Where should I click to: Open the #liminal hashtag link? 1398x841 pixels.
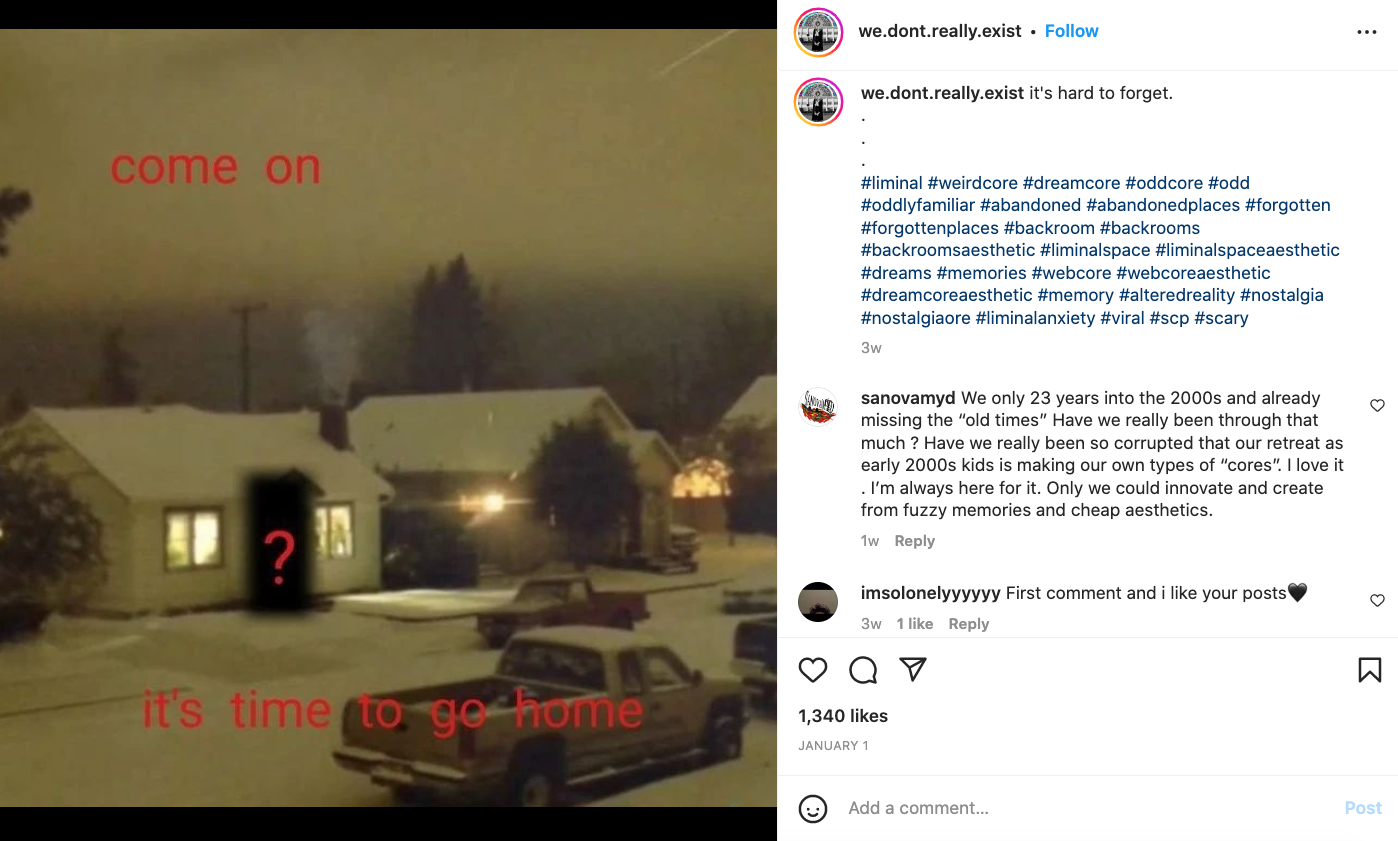click(x=891, y=183)
